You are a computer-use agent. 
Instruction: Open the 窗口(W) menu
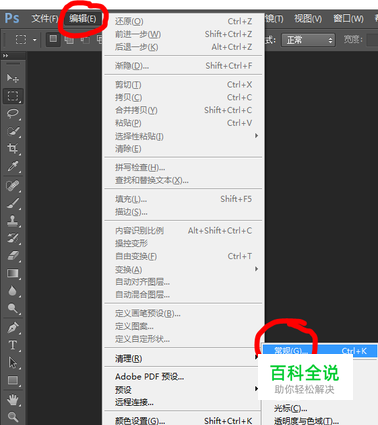(x=348, y=19)
